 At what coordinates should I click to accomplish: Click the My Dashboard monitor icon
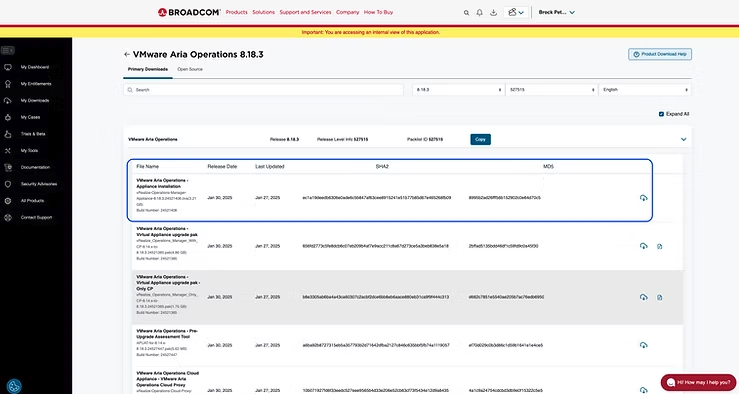click(x=8, y=67)
